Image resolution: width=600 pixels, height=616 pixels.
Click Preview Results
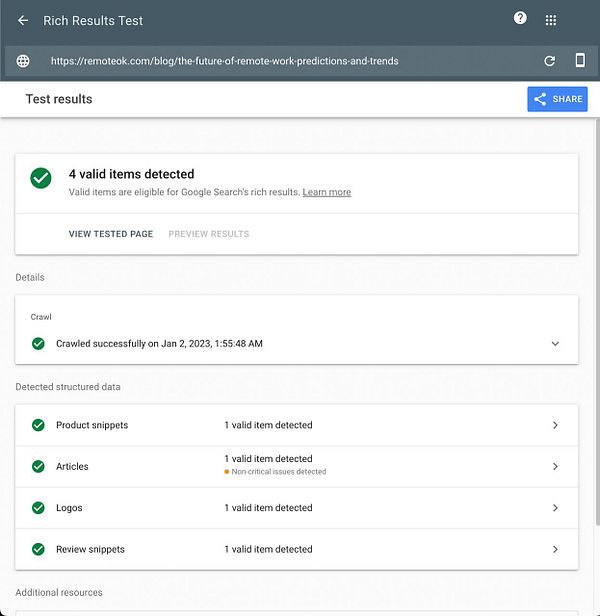tap(209, 234)
